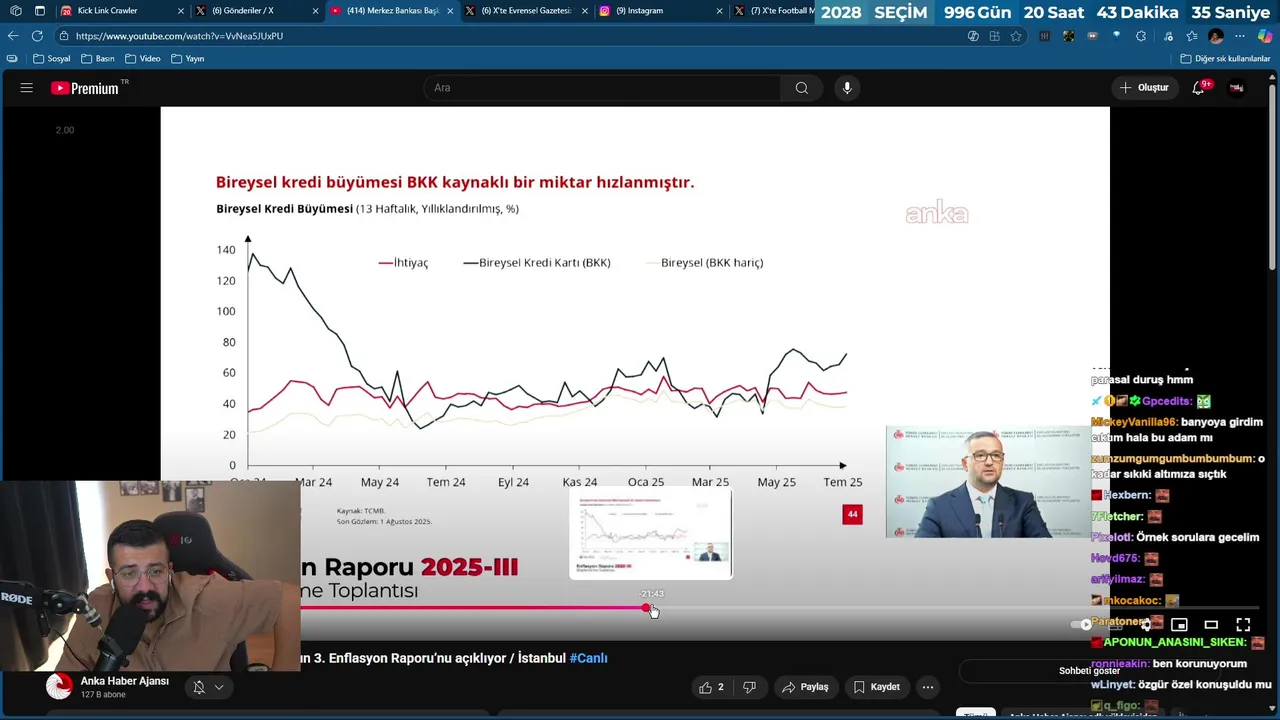Image resolution: width=1280 pixels, height=720 pixels.
Task: Go to YouTube Premium home logo
Action: [85, 88]
